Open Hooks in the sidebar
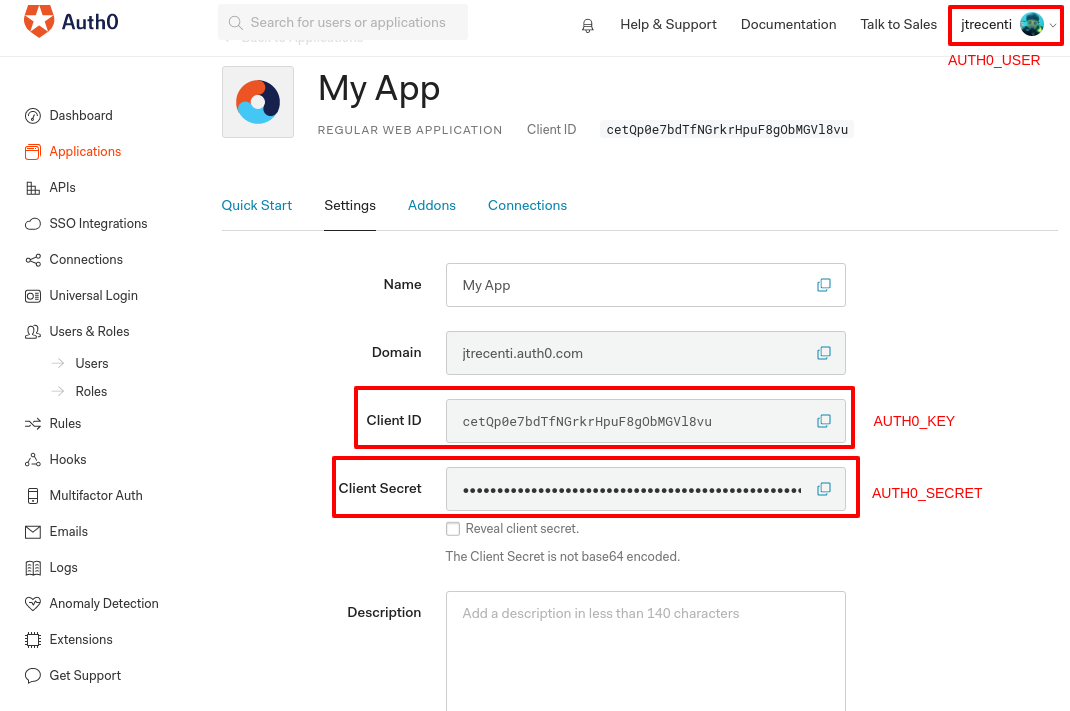The width and height of the screenshot is (1070, 711). 68,460
